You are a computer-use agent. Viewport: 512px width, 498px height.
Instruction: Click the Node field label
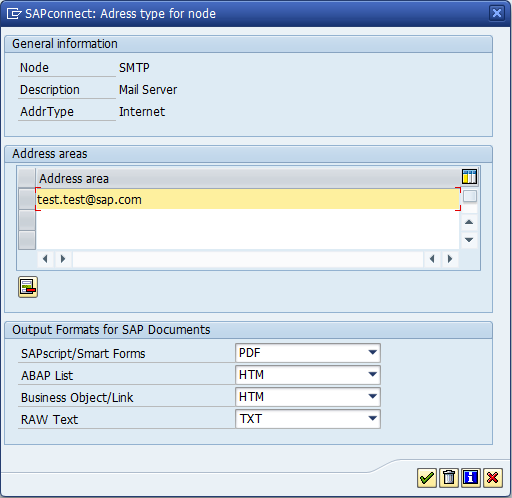click(x=34, y=68)
